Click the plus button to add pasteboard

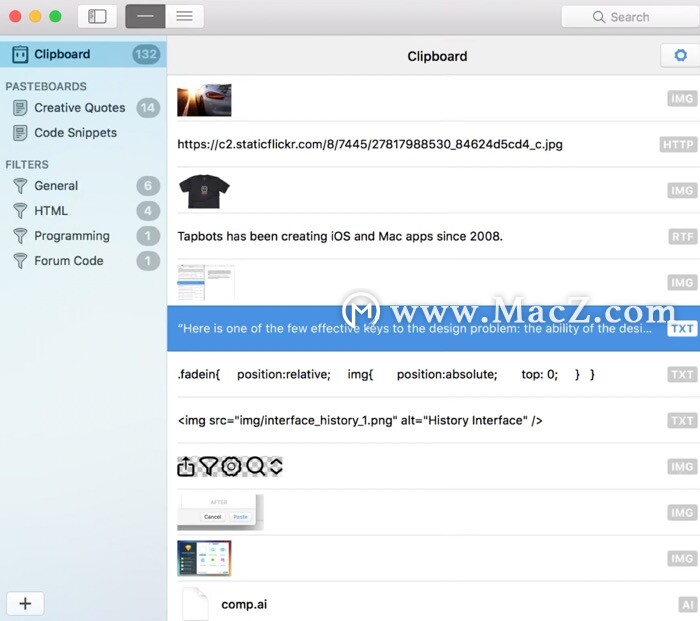click(x=25, y=604)
